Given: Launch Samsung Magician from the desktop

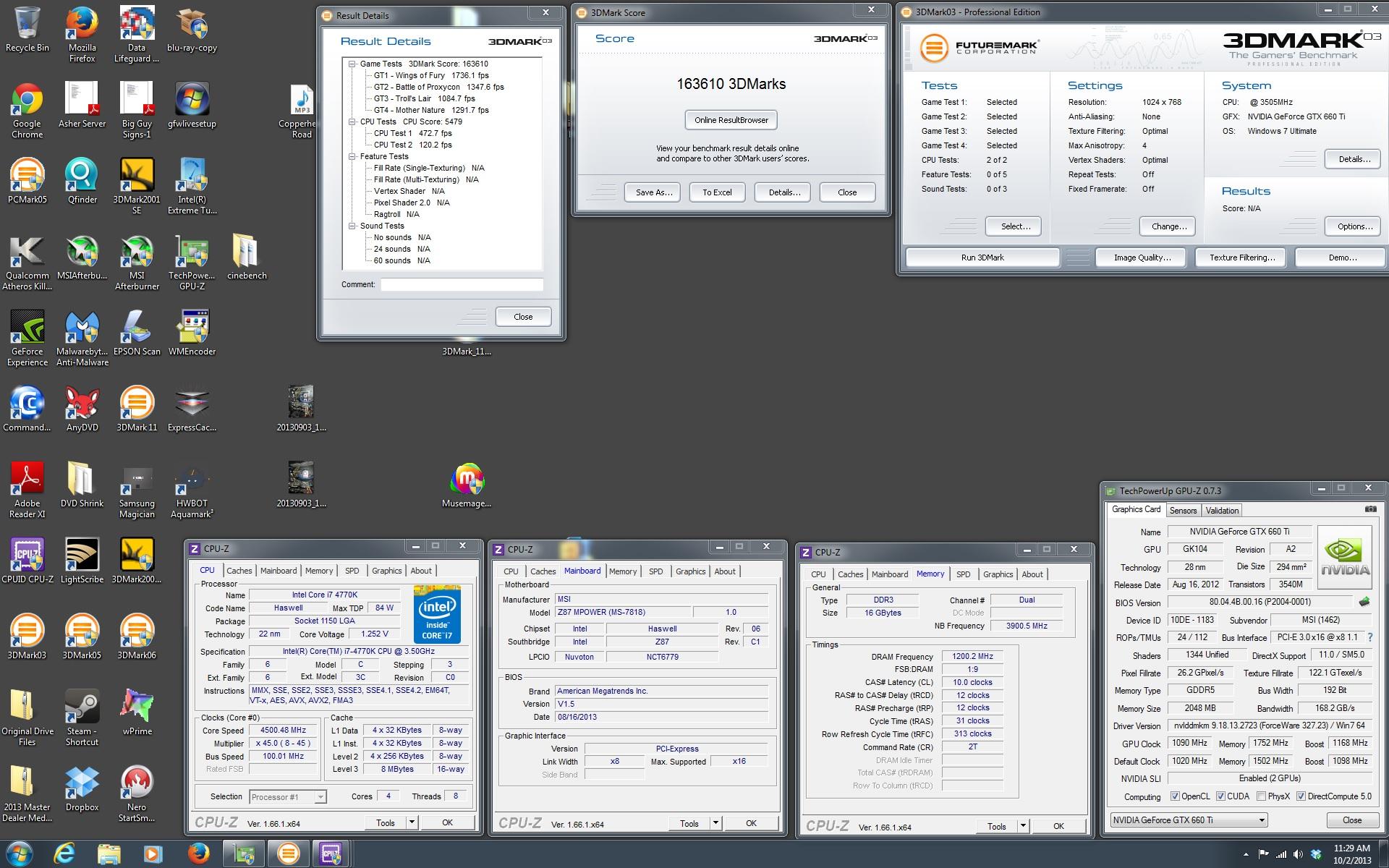Looking at the screenshot, I should coord(137,490).
